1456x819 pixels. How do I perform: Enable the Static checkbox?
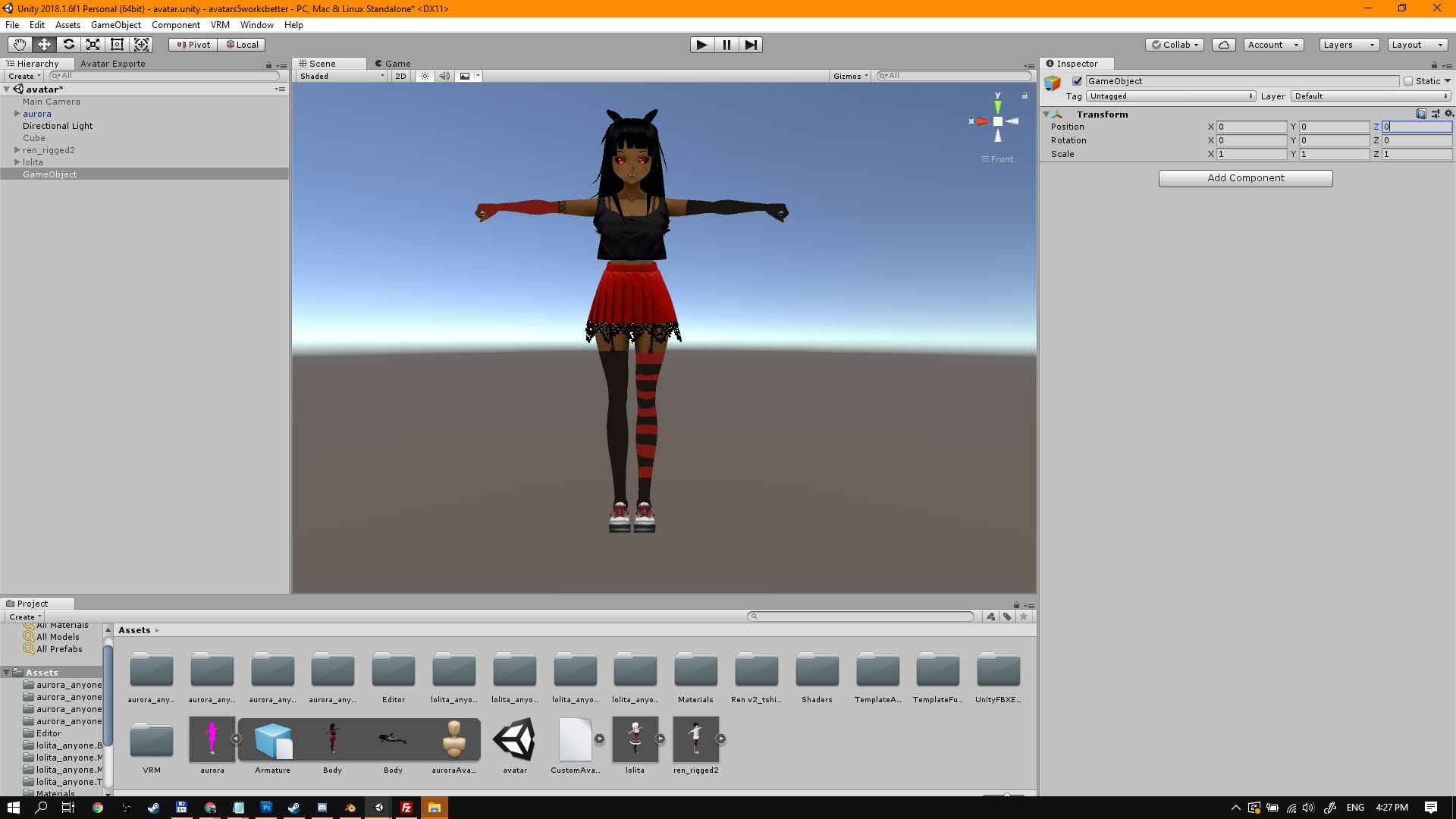click(x=1408, y=81)
